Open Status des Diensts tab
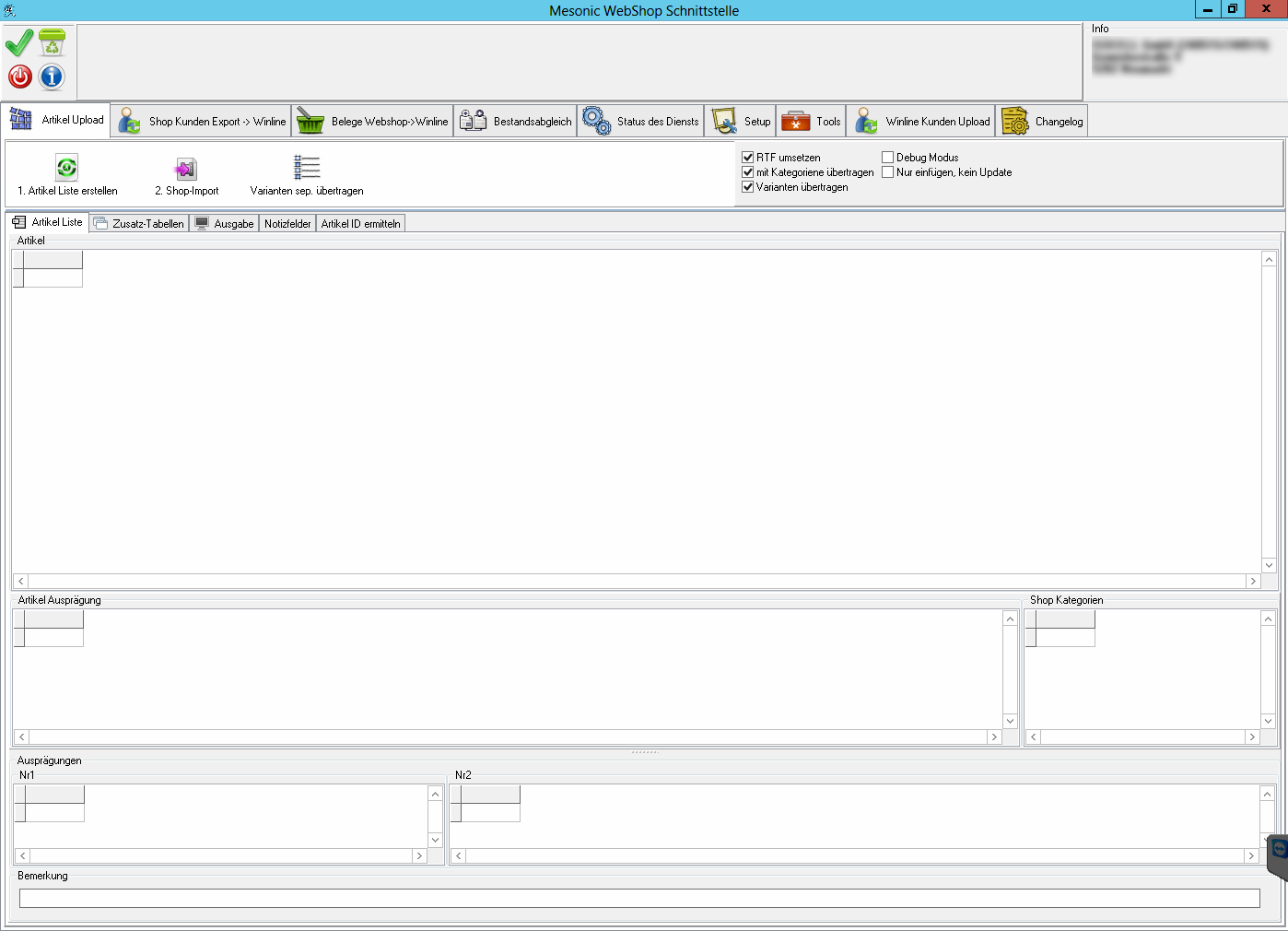Image resolution: width=1288 pixels, height=931 pixels. coord(640,121)
